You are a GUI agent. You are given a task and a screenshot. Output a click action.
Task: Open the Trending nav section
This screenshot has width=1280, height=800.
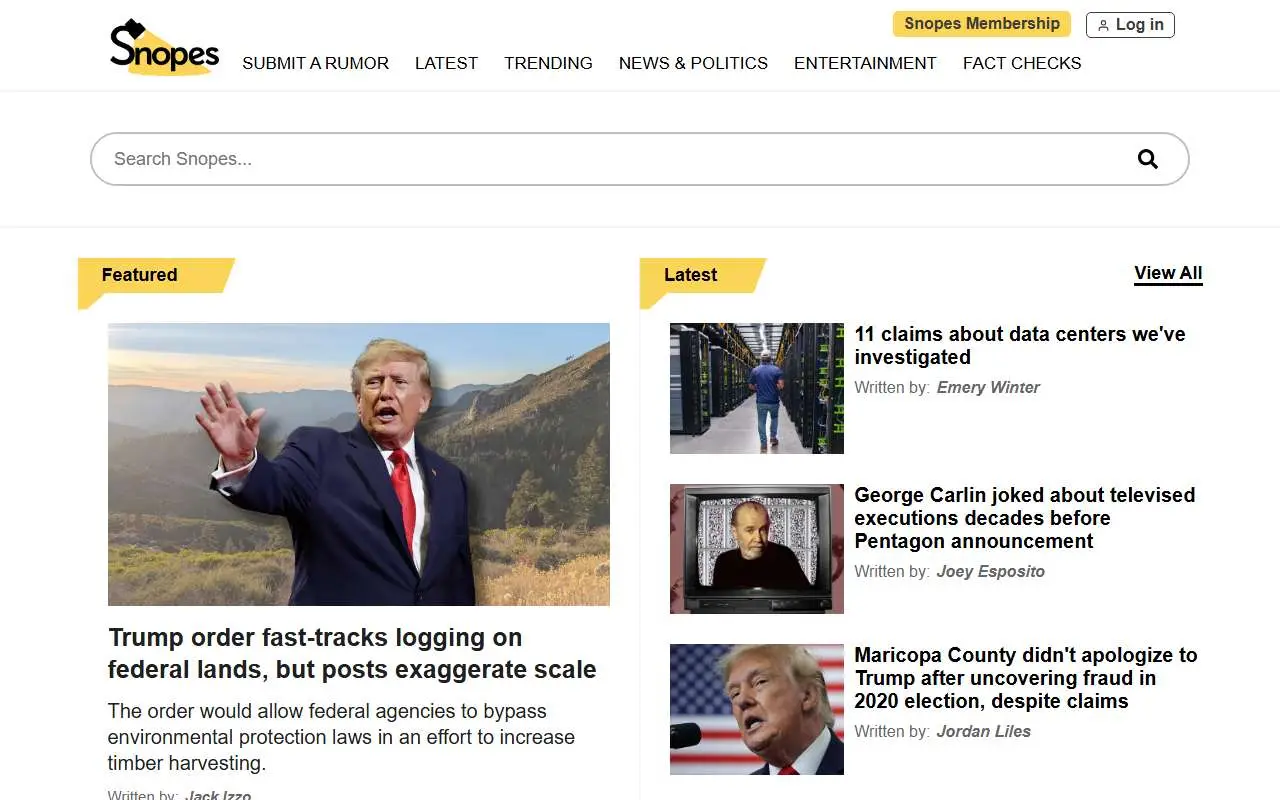coord(548,63)
